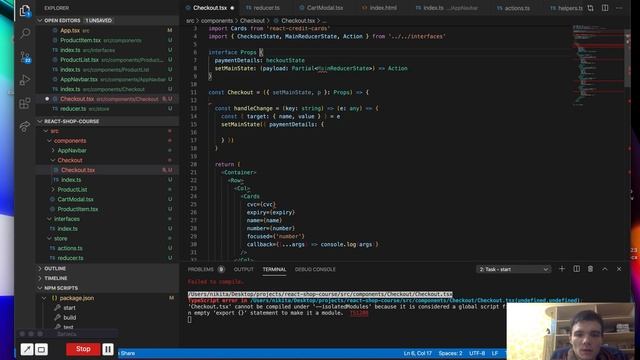Click the components breadcrumb above the editor

click(217, 20)
